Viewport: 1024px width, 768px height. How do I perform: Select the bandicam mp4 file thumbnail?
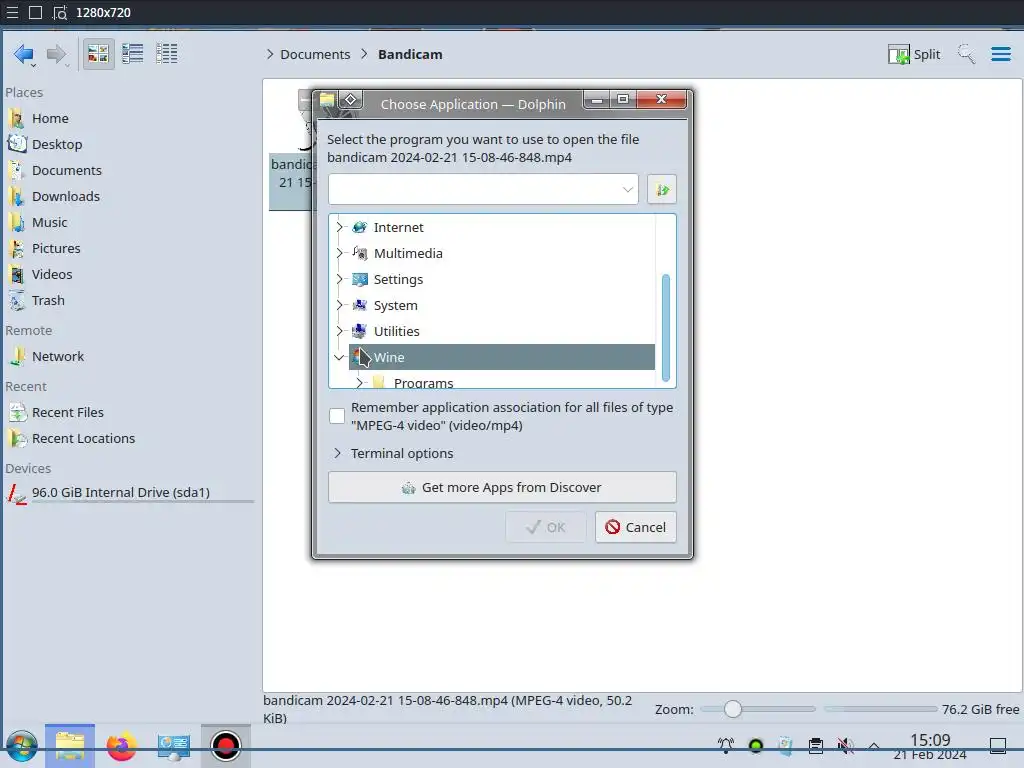291,150
